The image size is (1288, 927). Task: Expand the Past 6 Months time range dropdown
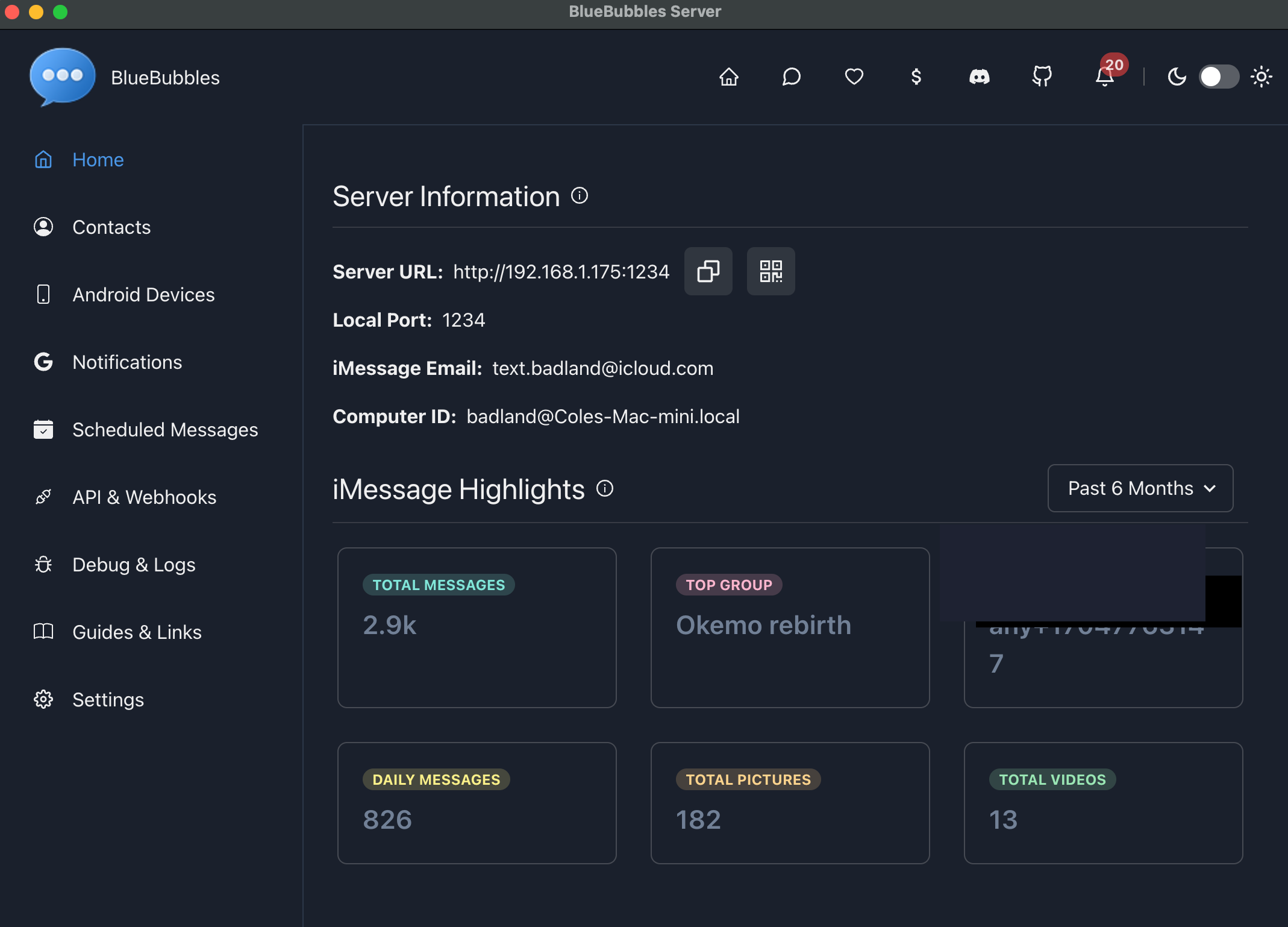click(x=1139, y=488)
